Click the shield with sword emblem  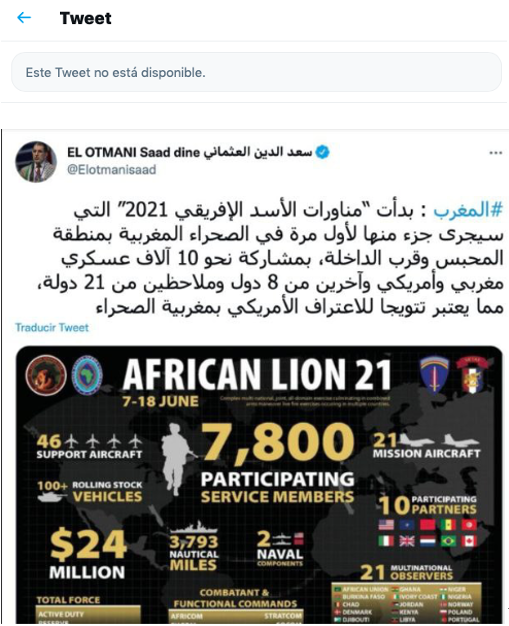tap(434, 375)
